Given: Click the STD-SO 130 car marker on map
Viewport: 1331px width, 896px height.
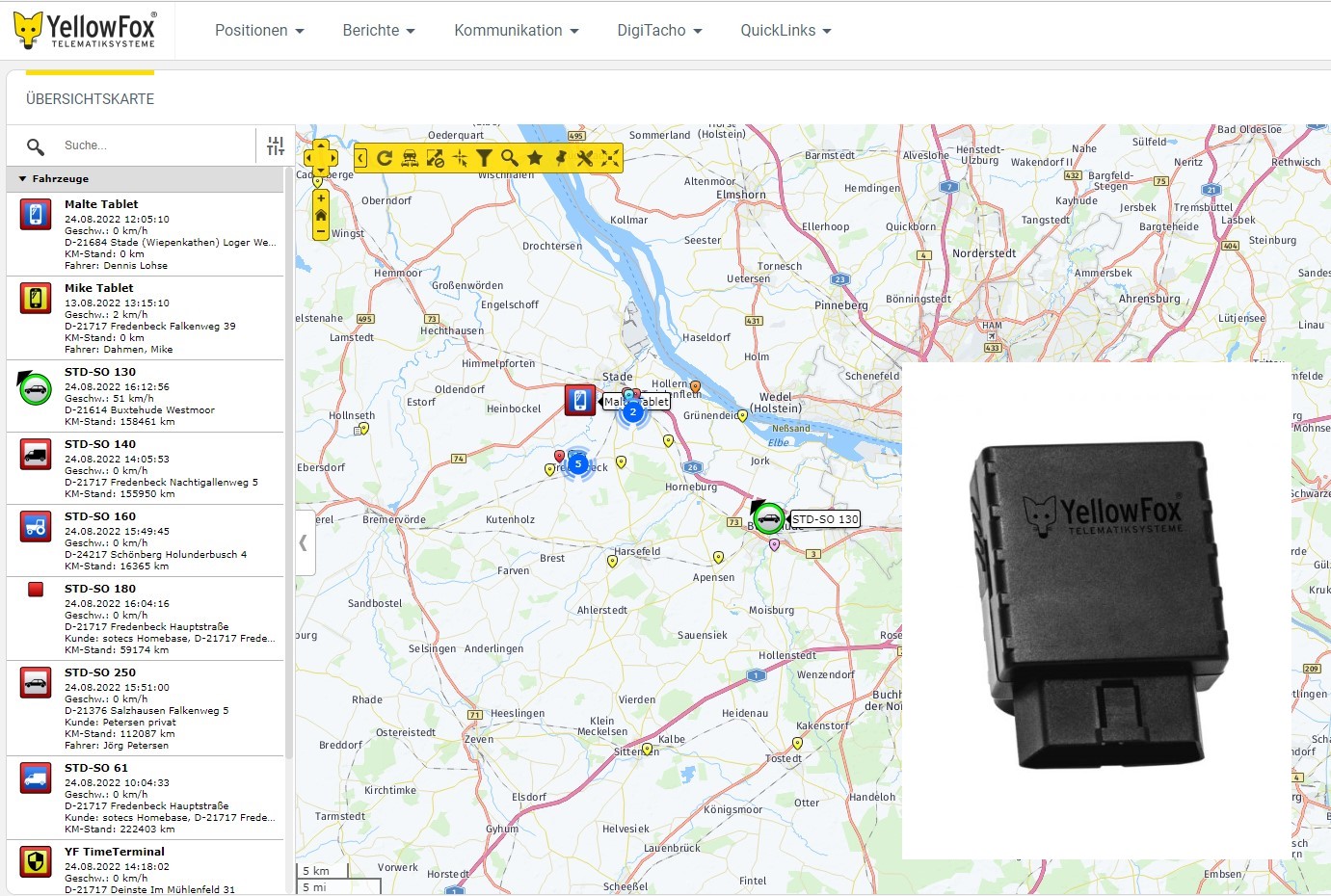Looking at the screenshot, I should (x=768, y=518).
